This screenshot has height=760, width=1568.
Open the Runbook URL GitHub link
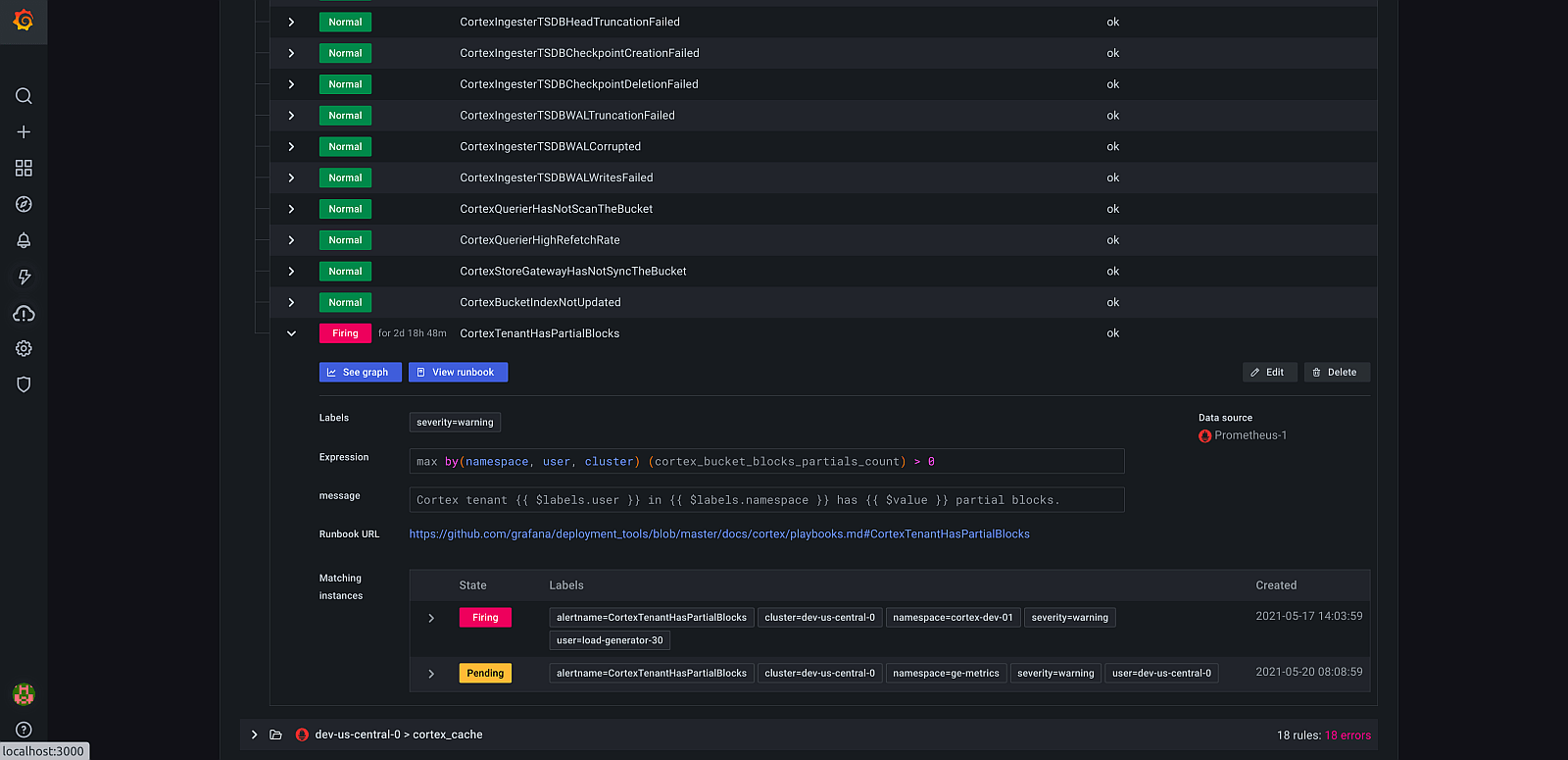pos(718,534)
